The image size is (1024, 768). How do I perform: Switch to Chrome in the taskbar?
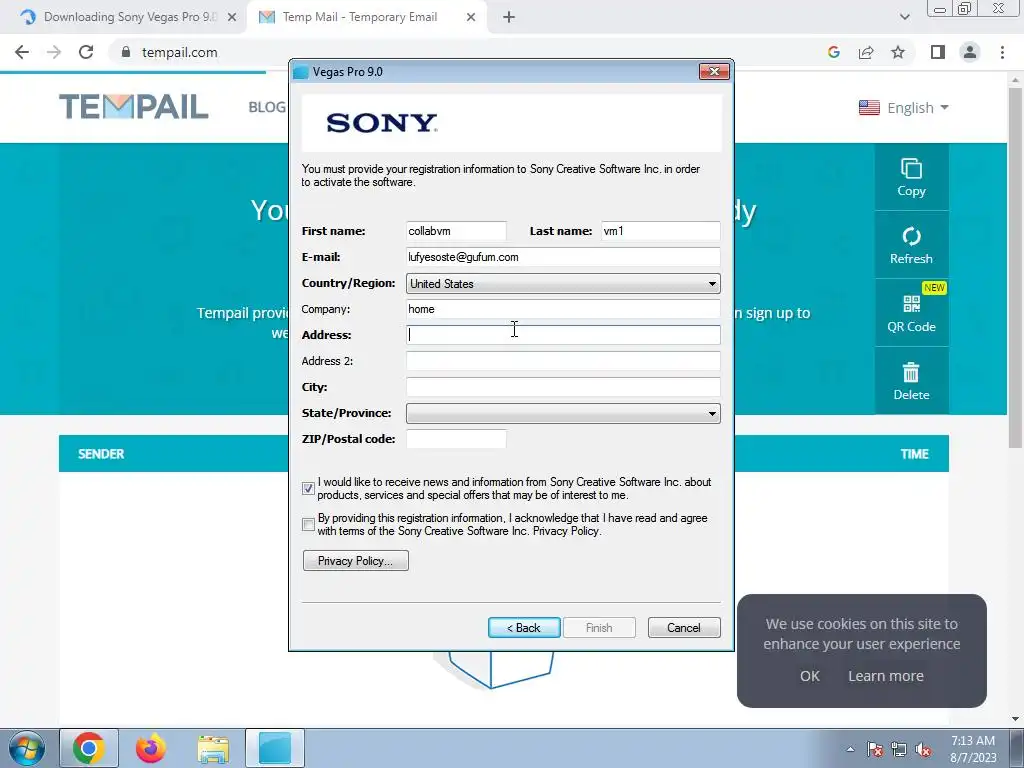click(x=89, y=748)
